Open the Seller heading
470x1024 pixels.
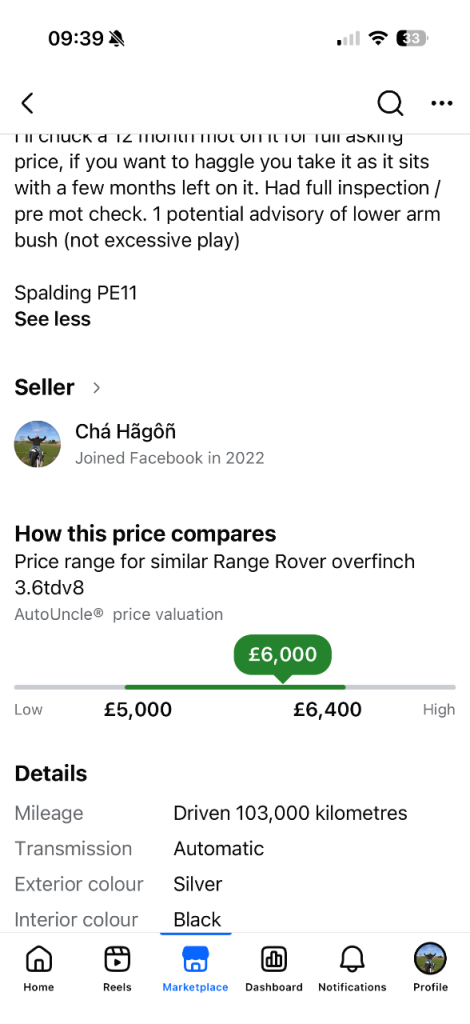click(44, 387)
